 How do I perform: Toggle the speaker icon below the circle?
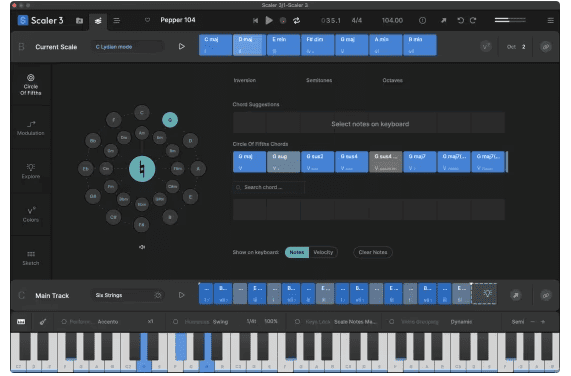pyautogui.click(x=142, y=247)
